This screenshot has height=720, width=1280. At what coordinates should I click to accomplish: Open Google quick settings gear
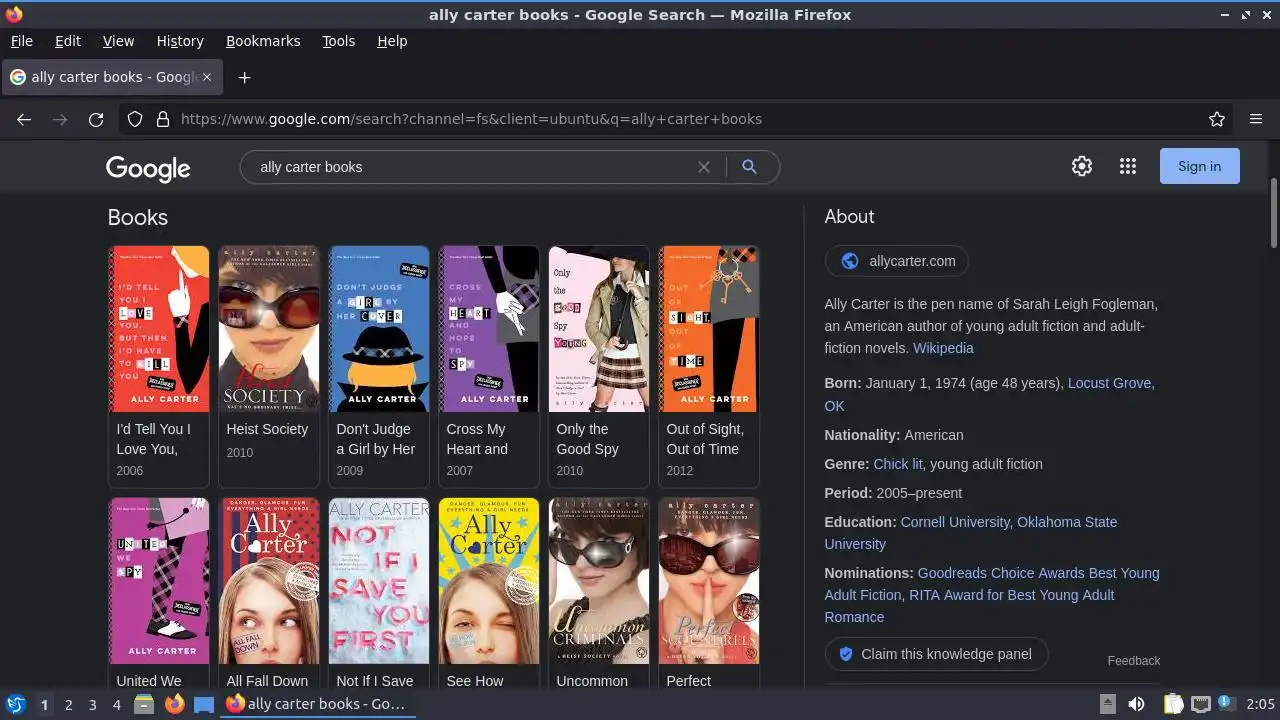click(x=1082, y=166)
